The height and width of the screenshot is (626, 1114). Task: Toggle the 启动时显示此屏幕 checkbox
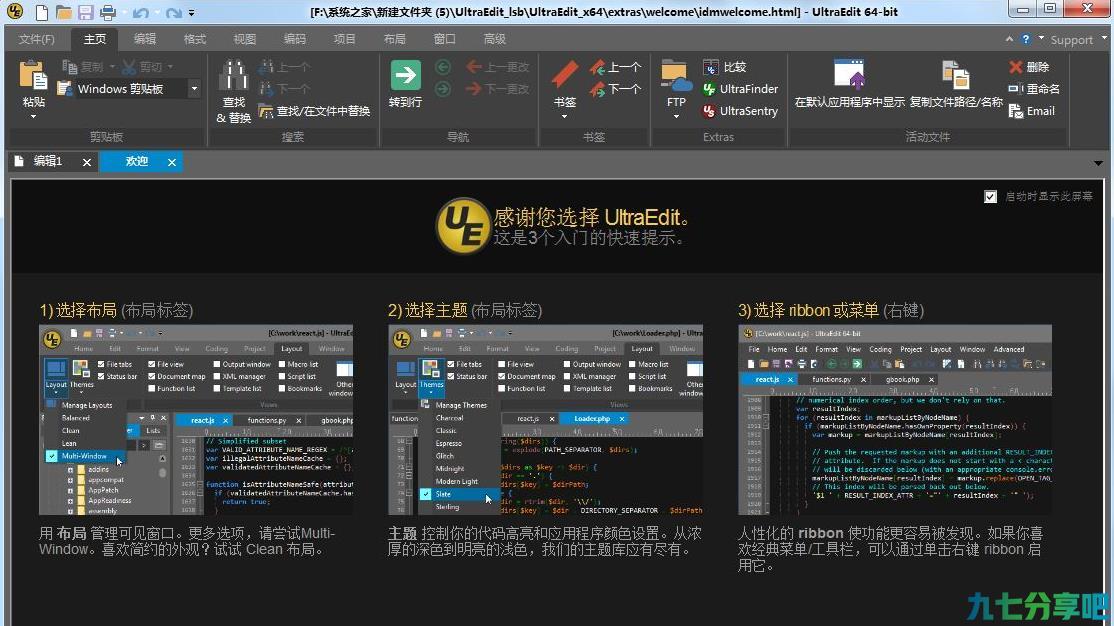tap(990, 197)
